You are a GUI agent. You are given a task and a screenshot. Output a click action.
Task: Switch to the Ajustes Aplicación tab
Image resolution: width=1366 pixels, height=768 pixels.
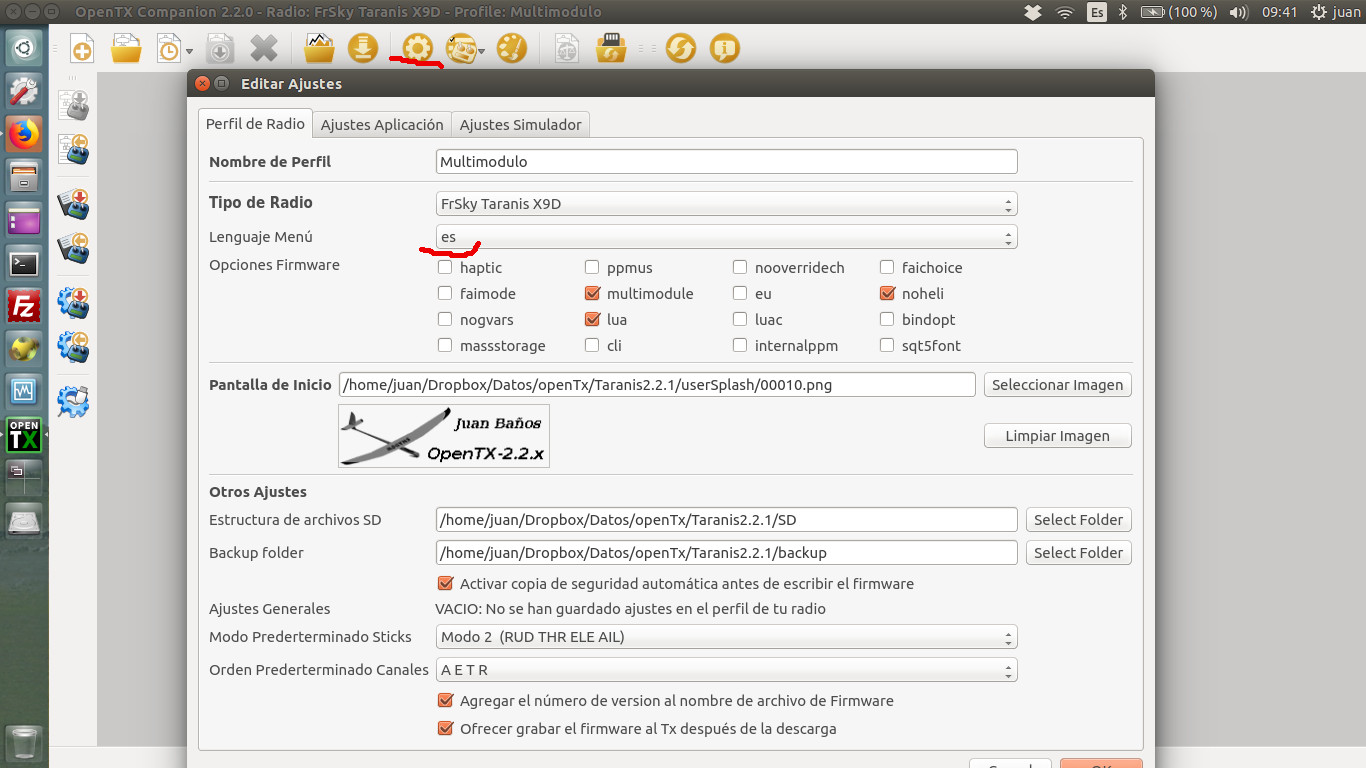click(x=381, y=125)
